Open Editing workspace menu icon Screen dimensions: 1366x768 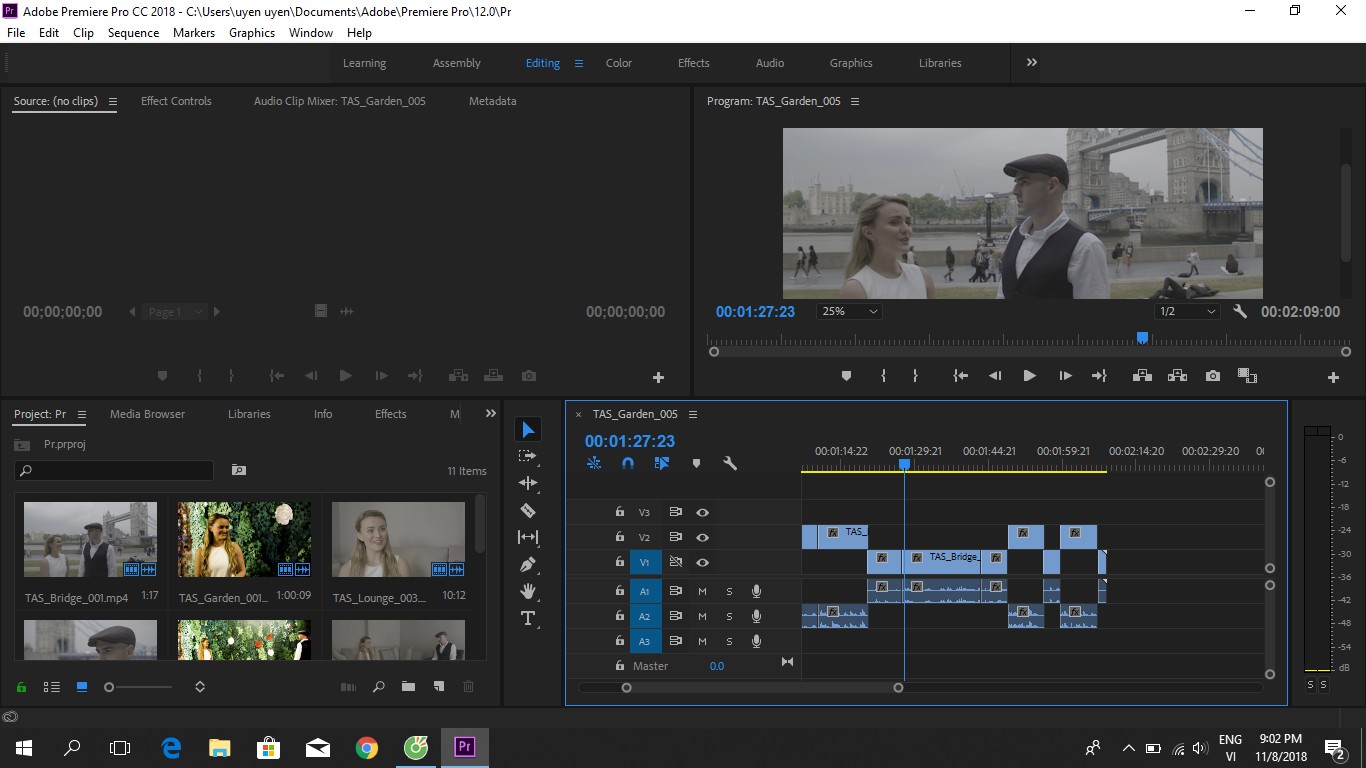[578, 63]
